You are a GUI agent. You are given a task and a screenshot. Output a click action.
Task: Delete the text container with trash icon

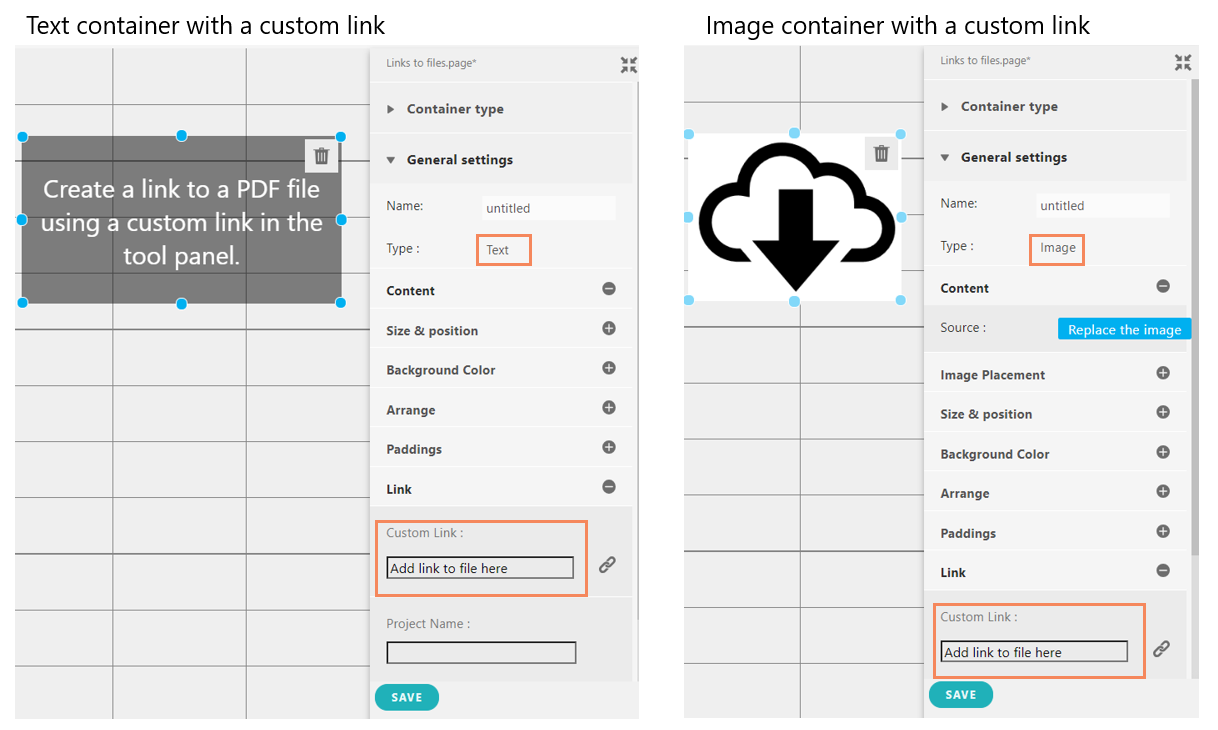(321, 155)
